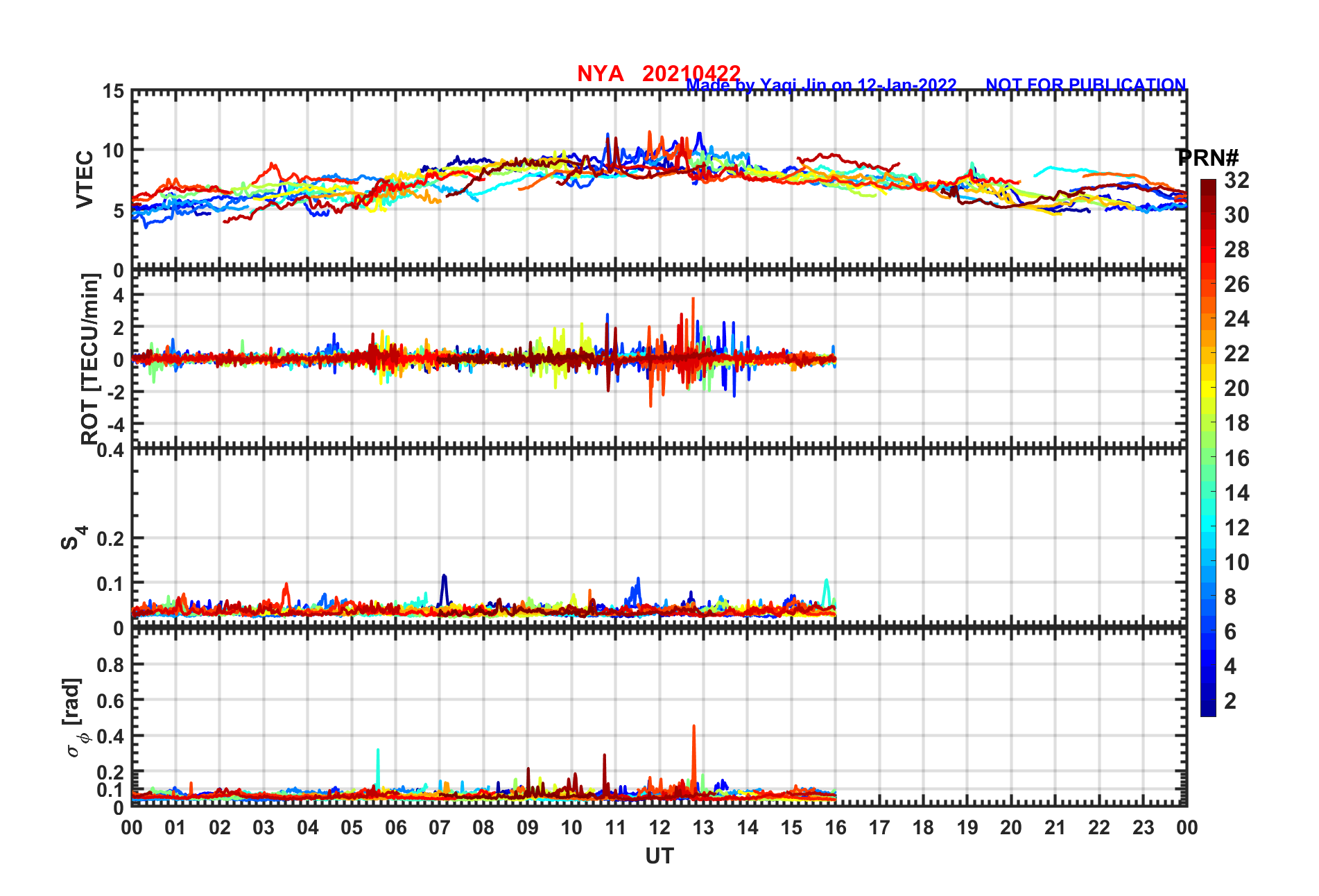Click the x-axis tick label '06'

[396, 827]
